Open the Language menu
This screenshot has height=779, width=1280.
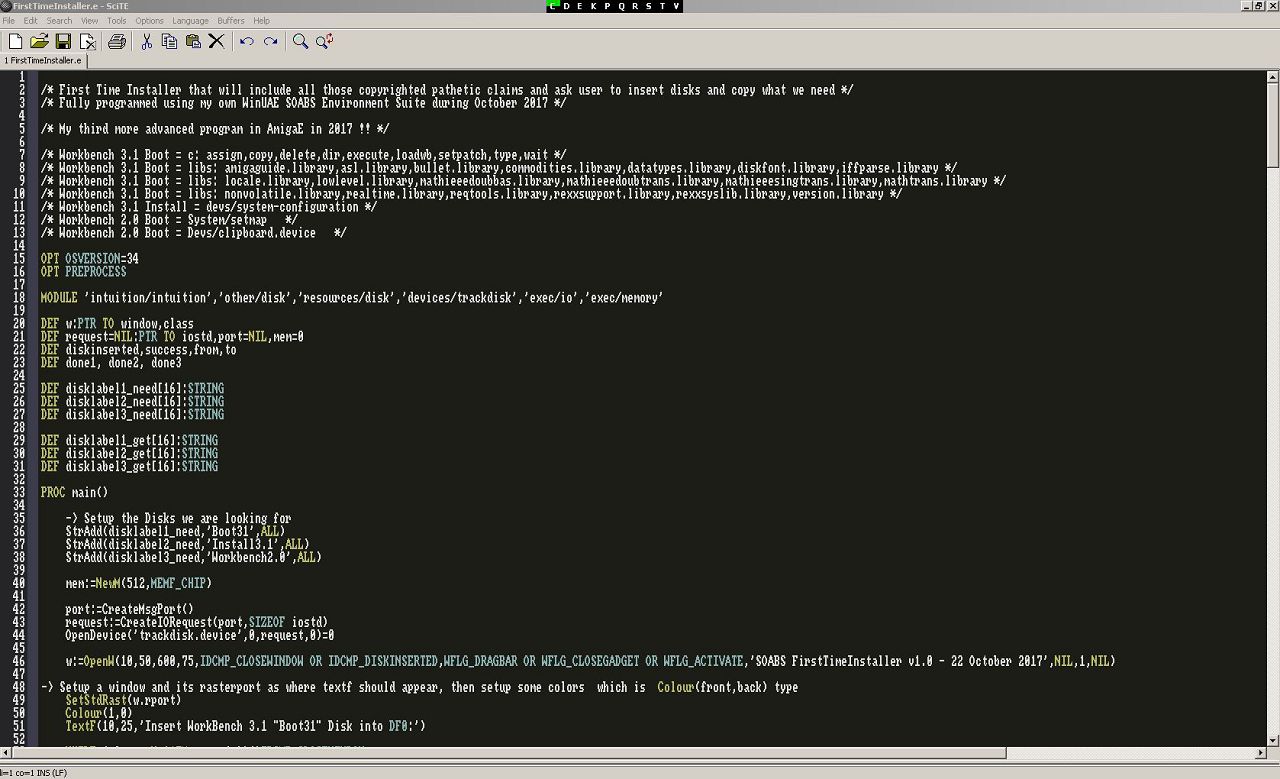click(190, 20)
